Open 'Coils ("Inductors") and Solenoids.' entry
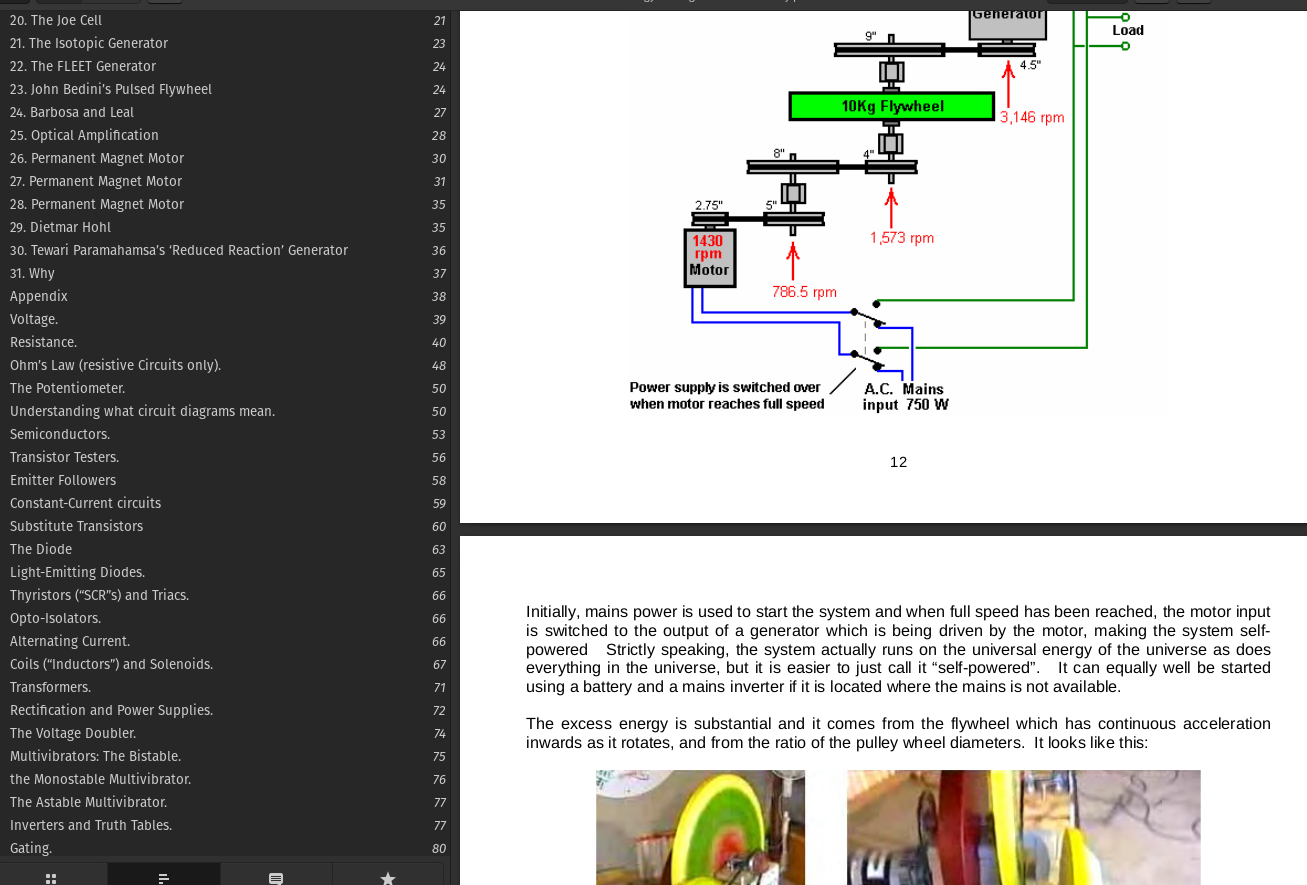Image resolution: width=1307 pixels, height=885 pixels. (x=111, y=664)
